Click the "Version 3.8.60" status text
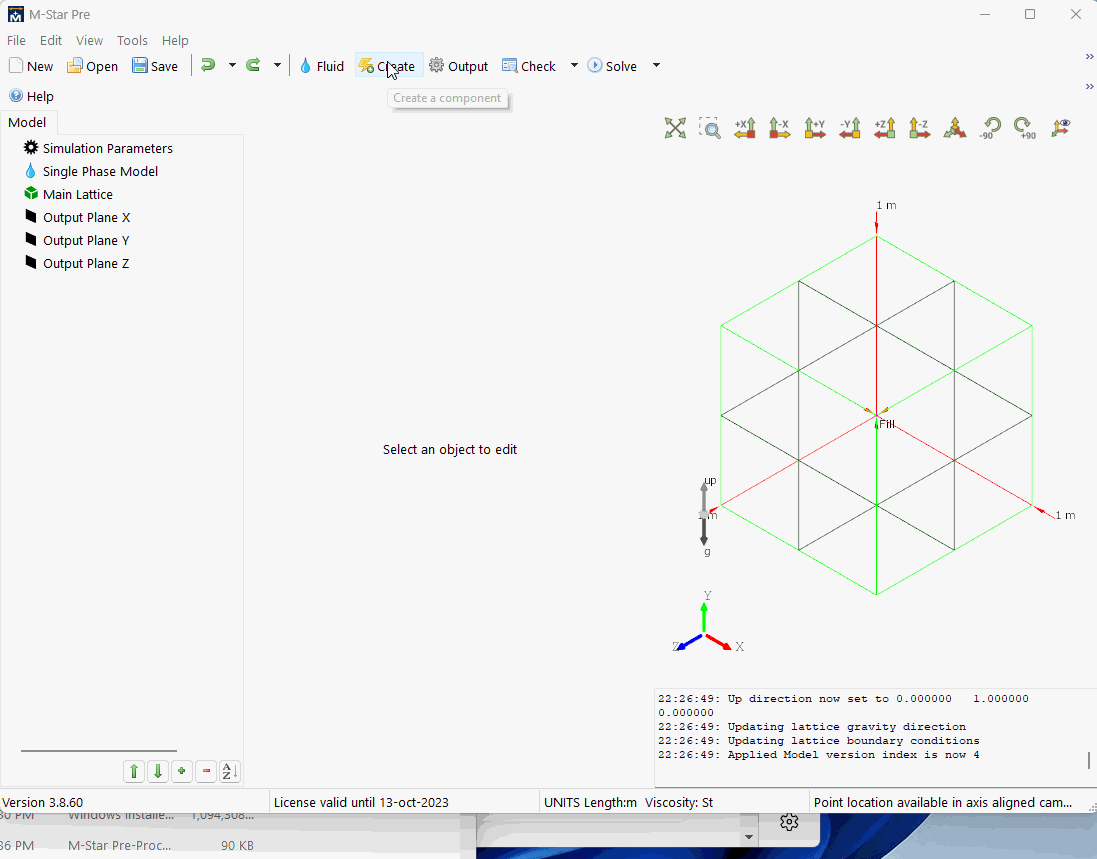 (43, 802)
